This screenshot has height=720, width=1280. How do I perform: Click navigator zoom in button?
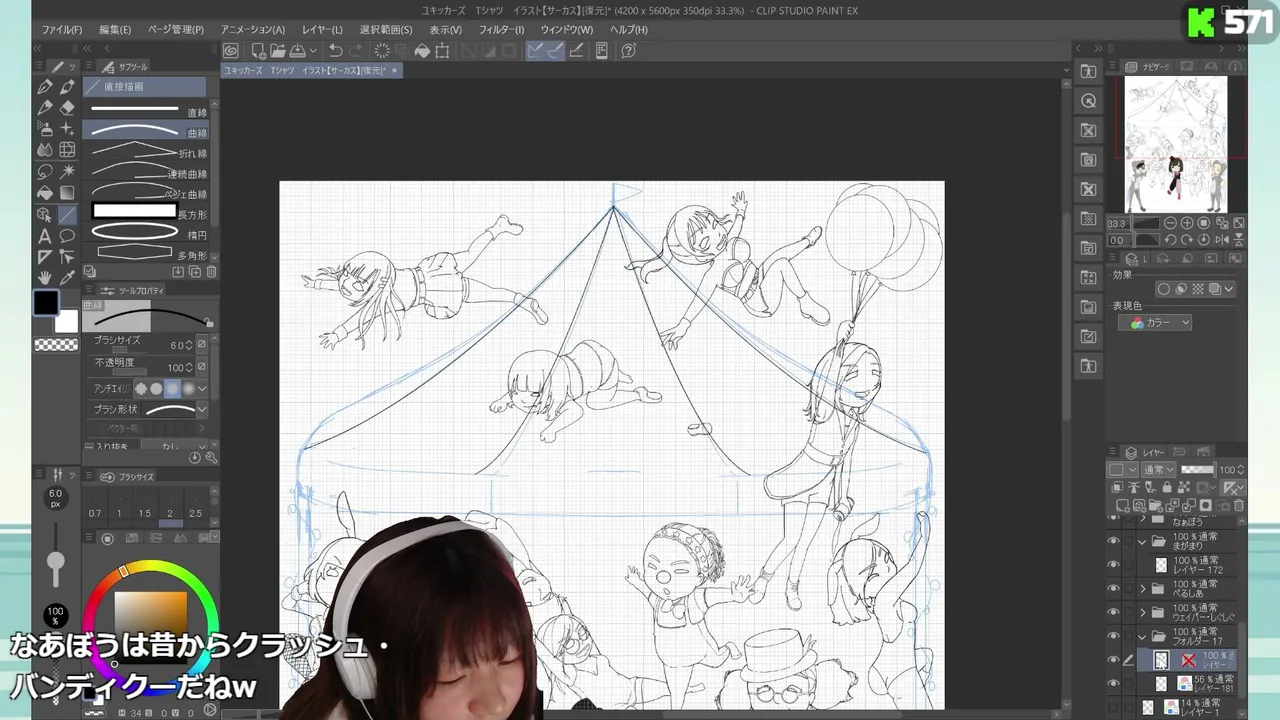click(1187, 223)
